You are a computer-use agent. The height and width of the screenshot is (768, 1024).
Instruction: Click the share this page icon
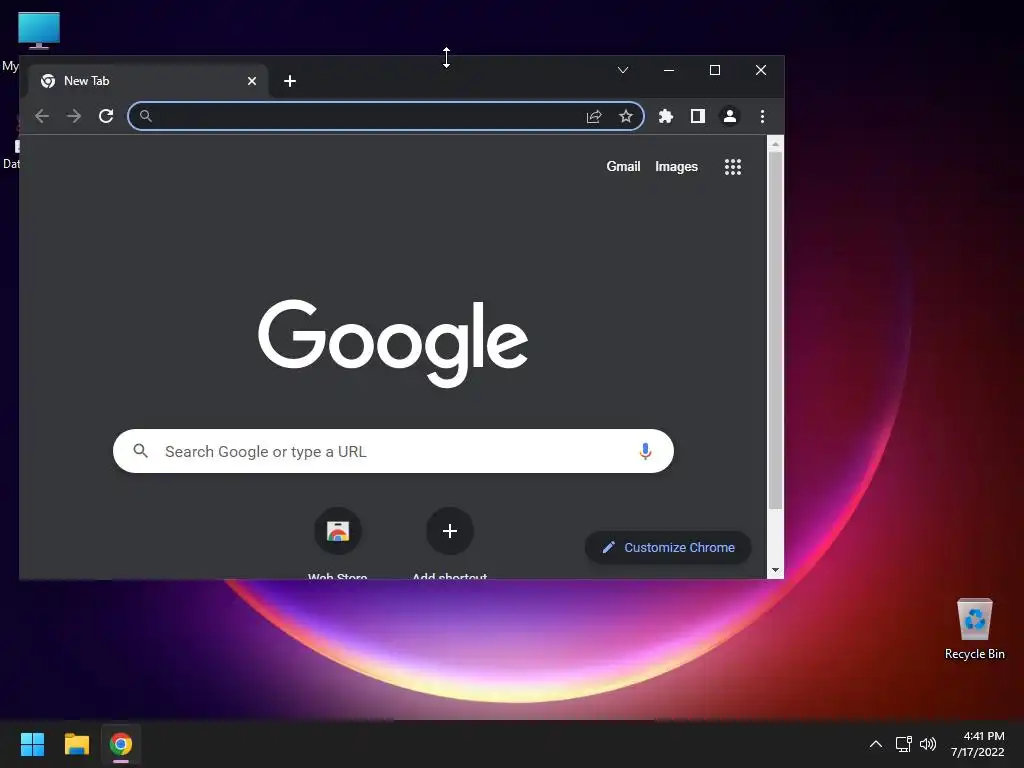(594, 116)
